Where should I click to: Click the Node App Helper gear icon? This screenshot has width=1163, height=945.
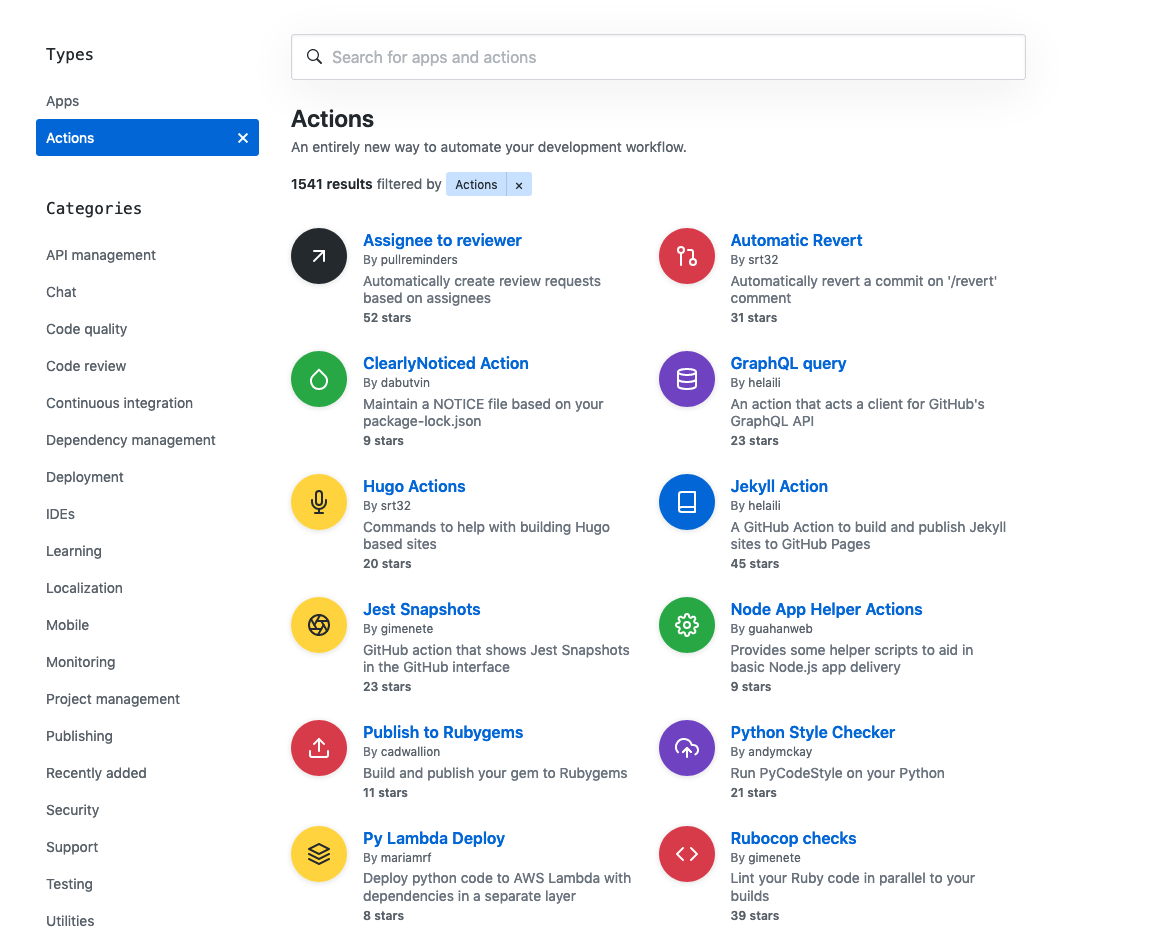[x=686, y=625]
